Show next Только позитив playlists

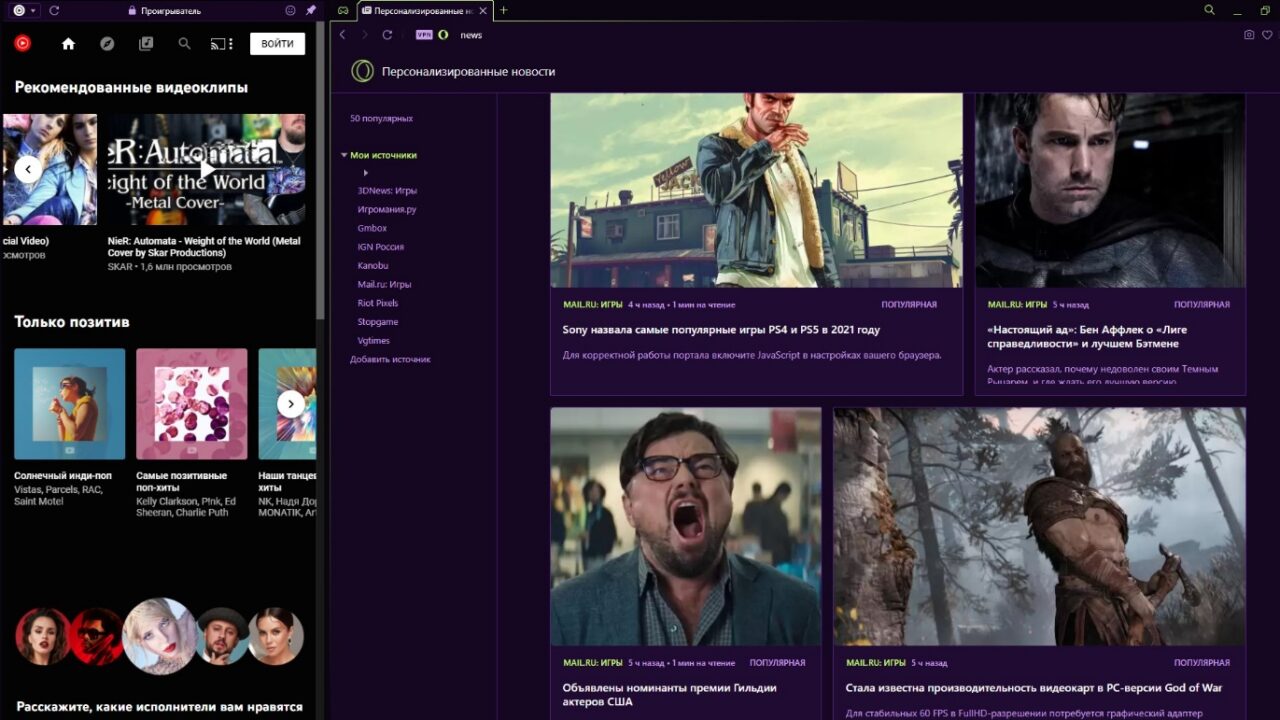[x=291, y=404]
